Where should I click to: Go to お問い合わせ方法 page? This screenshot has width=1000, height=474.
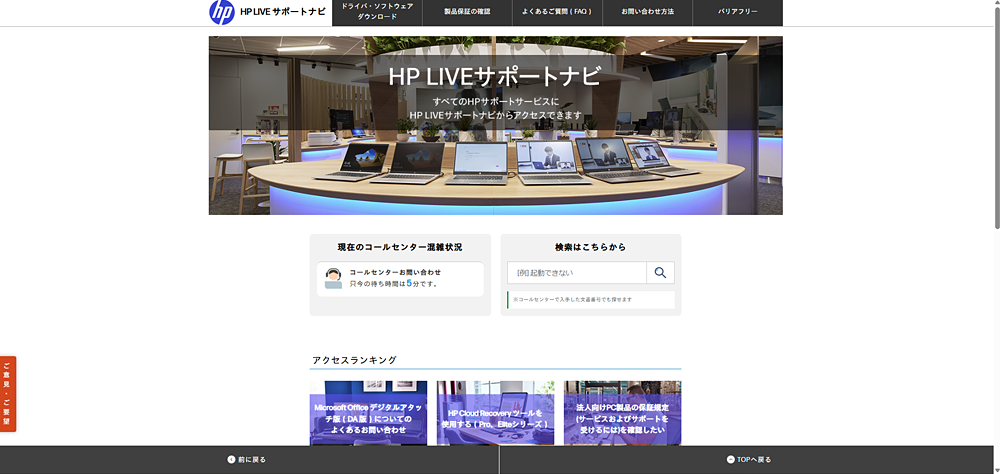tap(647, 12)
